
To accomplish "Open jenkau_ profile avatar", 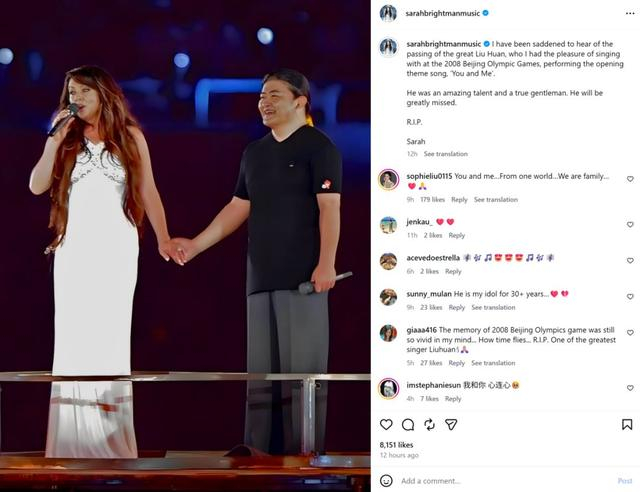I will click(388, 225).
